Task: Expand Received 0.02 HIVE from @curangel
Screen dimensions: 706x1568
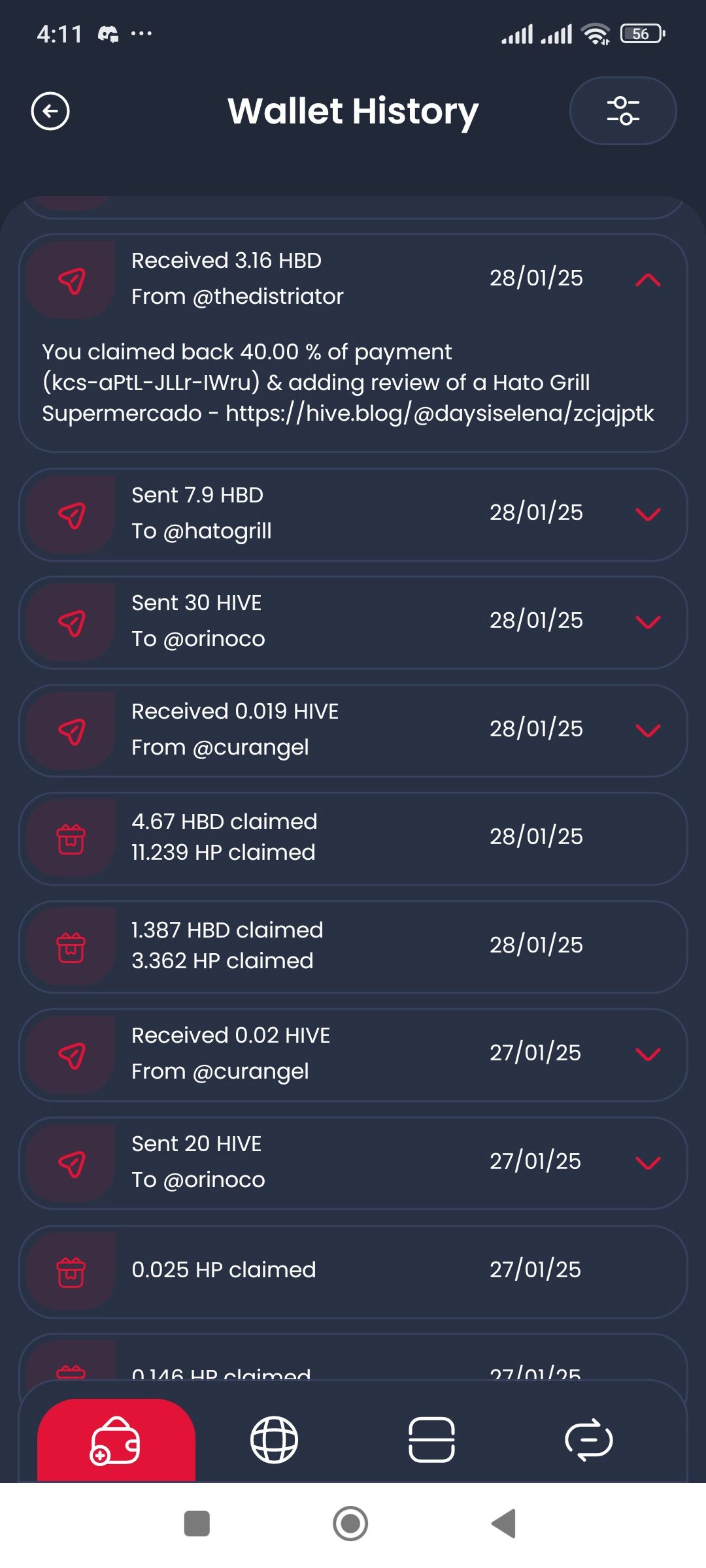Action: (648, 1054)
